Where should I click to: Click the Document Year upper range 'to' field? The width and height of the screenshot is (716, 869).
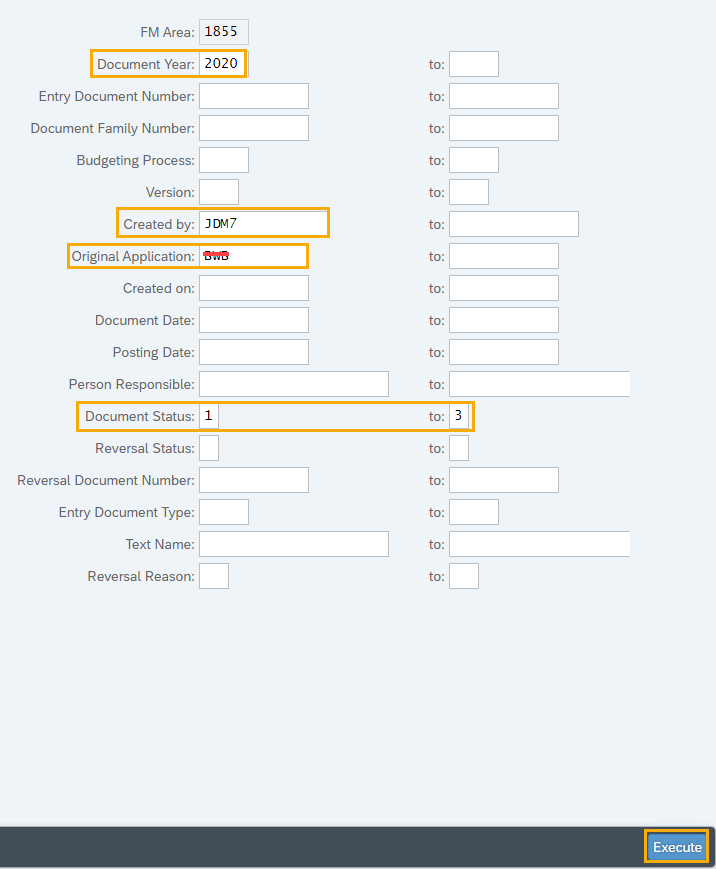(x=472, y=63)
